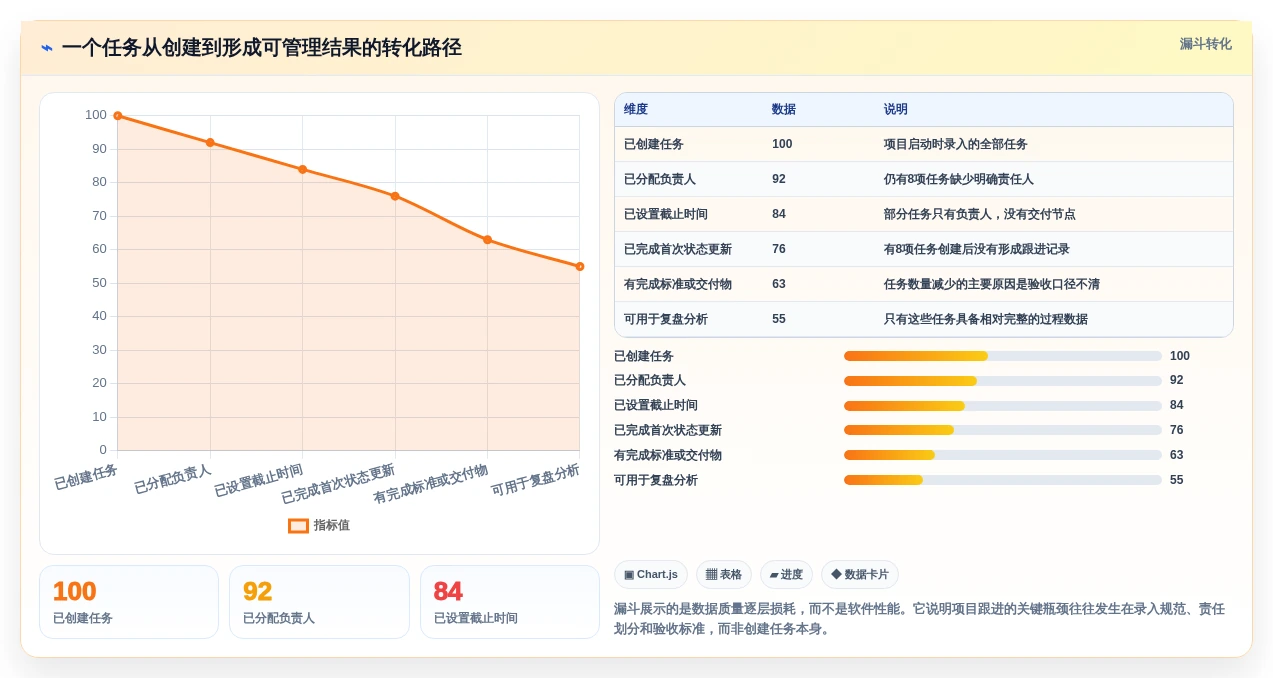Click the 可用于复盘分析 progress bar
Viewport: 1273px width, 678px height.
(x=1003, y=480)
